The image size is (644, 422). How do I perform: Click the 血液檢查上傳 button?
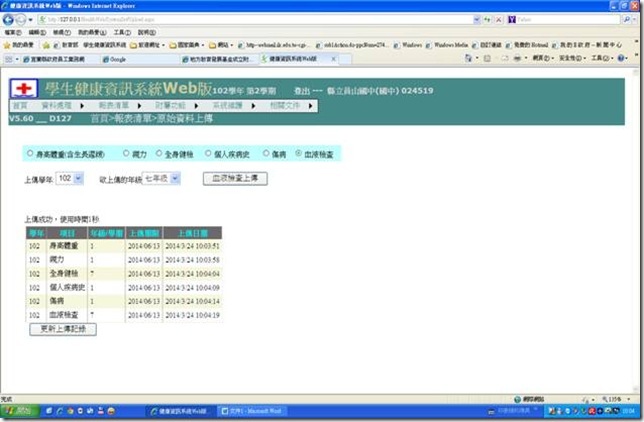[234, 177]
